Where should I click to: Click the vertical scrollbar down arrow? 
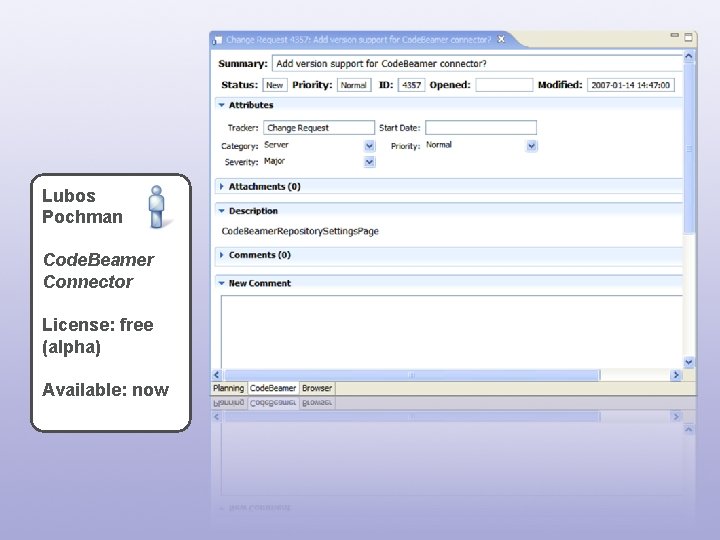pyautogui.click(x=688, y=362)
